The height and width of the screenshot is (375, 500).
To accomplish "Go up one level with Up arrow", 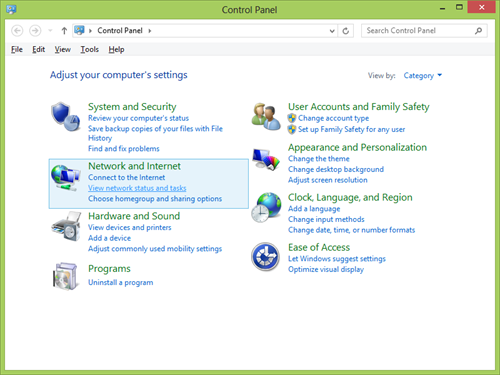I will tap(64, 31).
